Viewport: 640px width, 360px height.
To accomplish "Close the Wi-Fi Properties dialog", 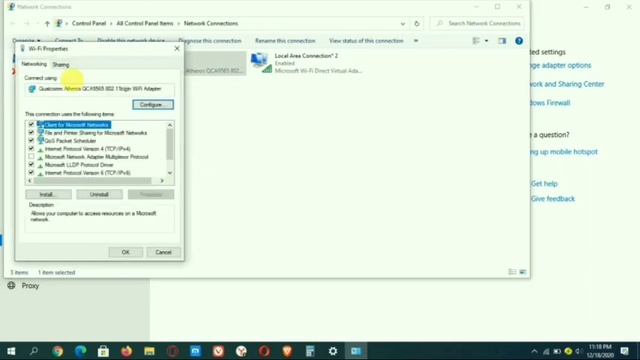I will (x=177, y=49).
